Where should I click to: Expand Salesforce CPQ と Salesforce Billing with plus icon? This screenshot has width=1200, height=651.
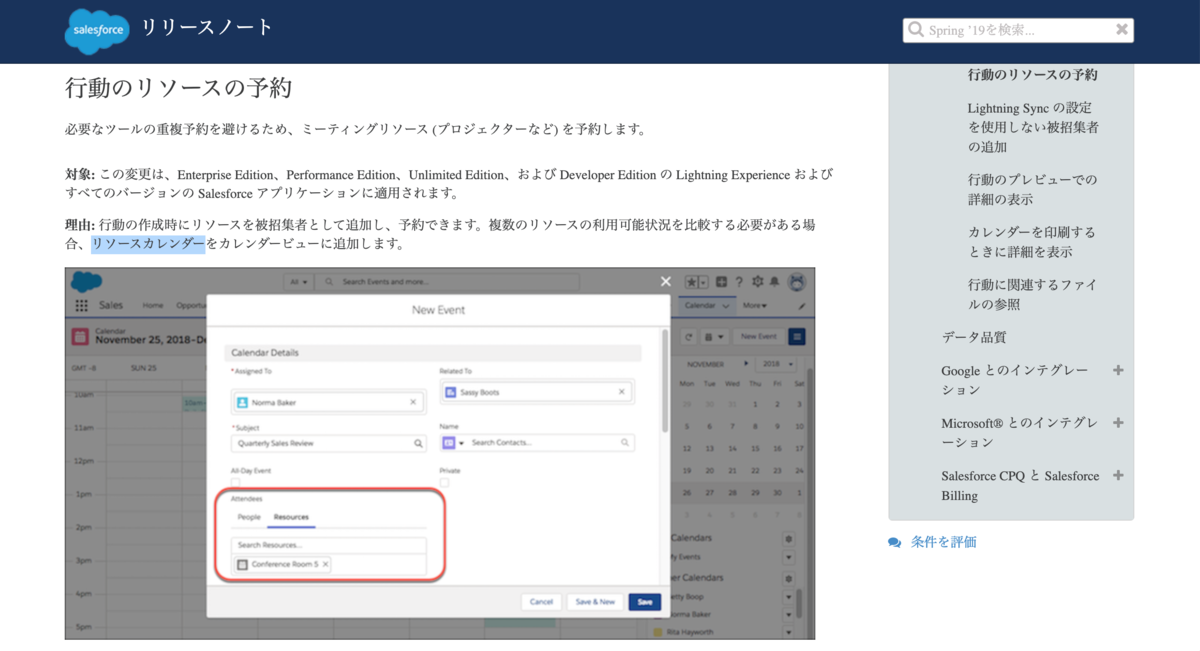(x=1118, y=475)
